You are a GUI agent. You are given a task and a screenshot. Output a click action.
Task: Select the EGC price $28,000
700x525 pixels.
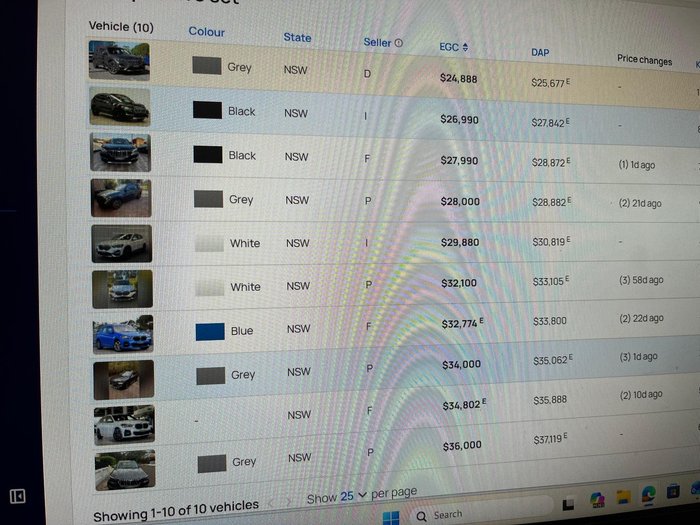(460, 201)
